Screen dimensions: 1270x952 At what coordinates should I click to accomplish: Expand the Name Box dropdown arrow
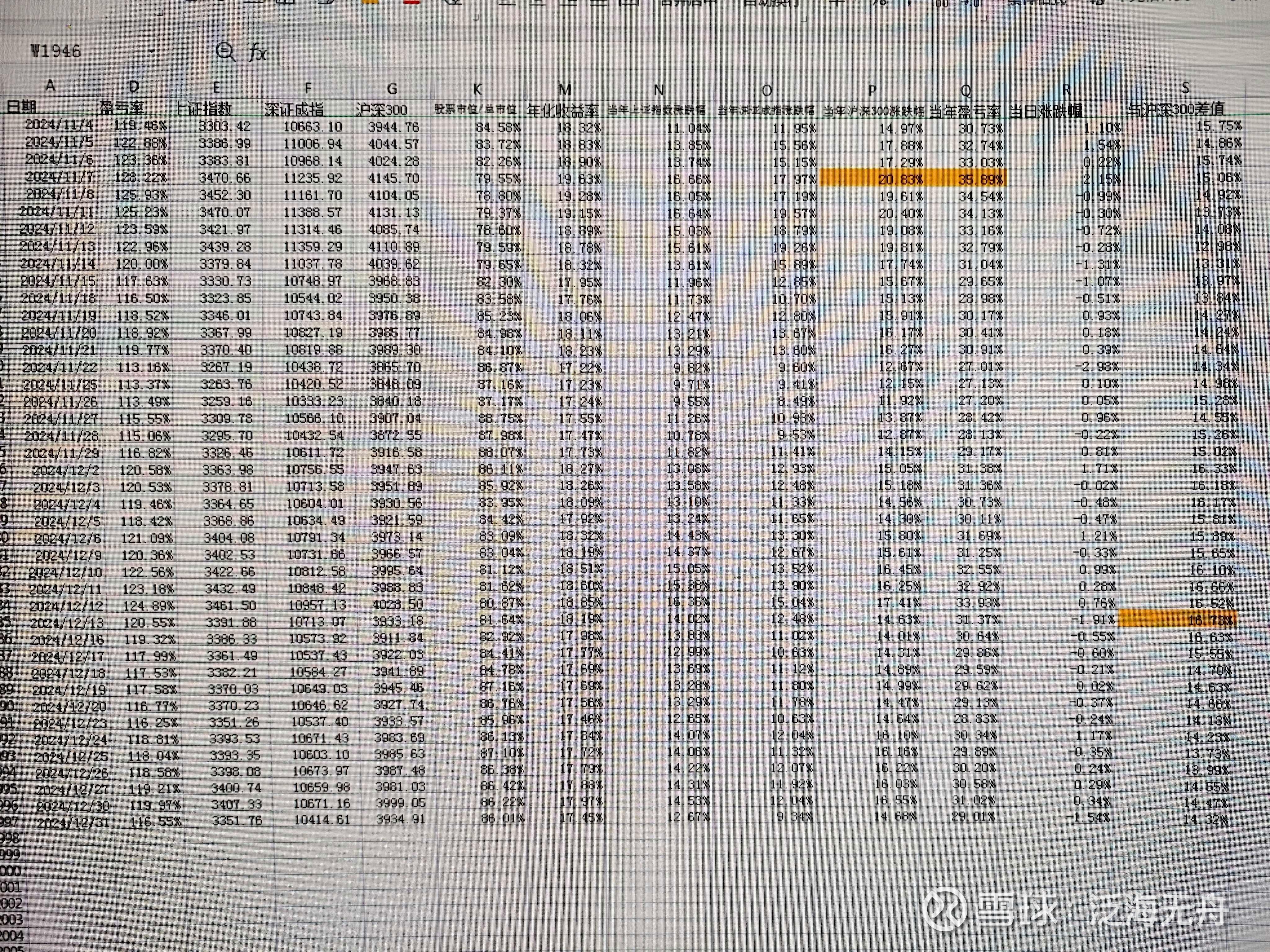151,52
